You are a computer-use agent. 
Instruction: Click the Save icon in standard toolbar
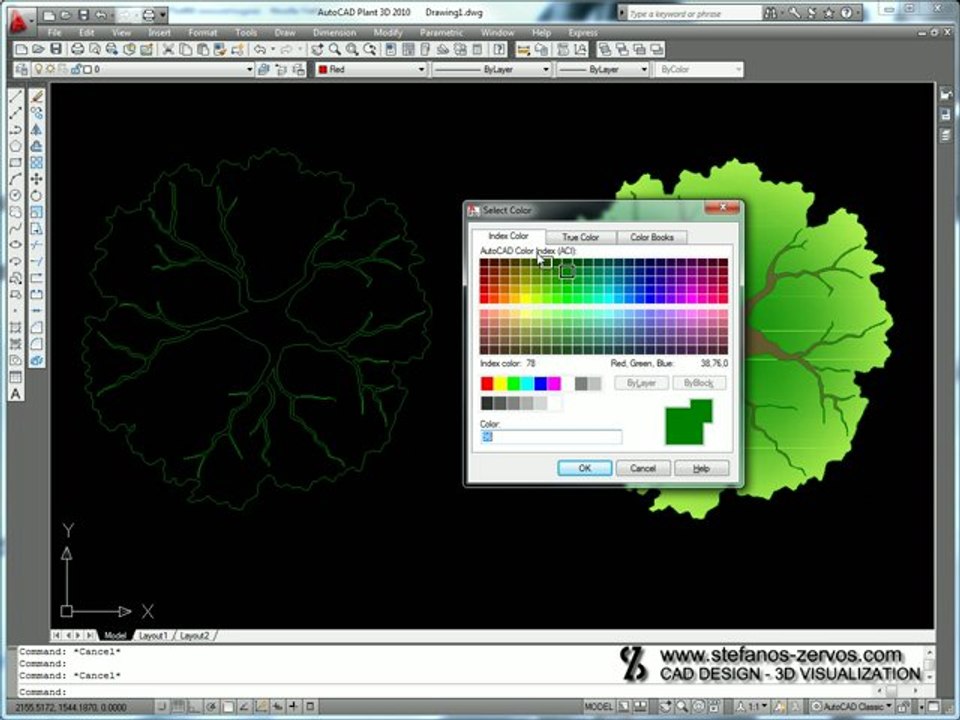click(x=56, y=49)
